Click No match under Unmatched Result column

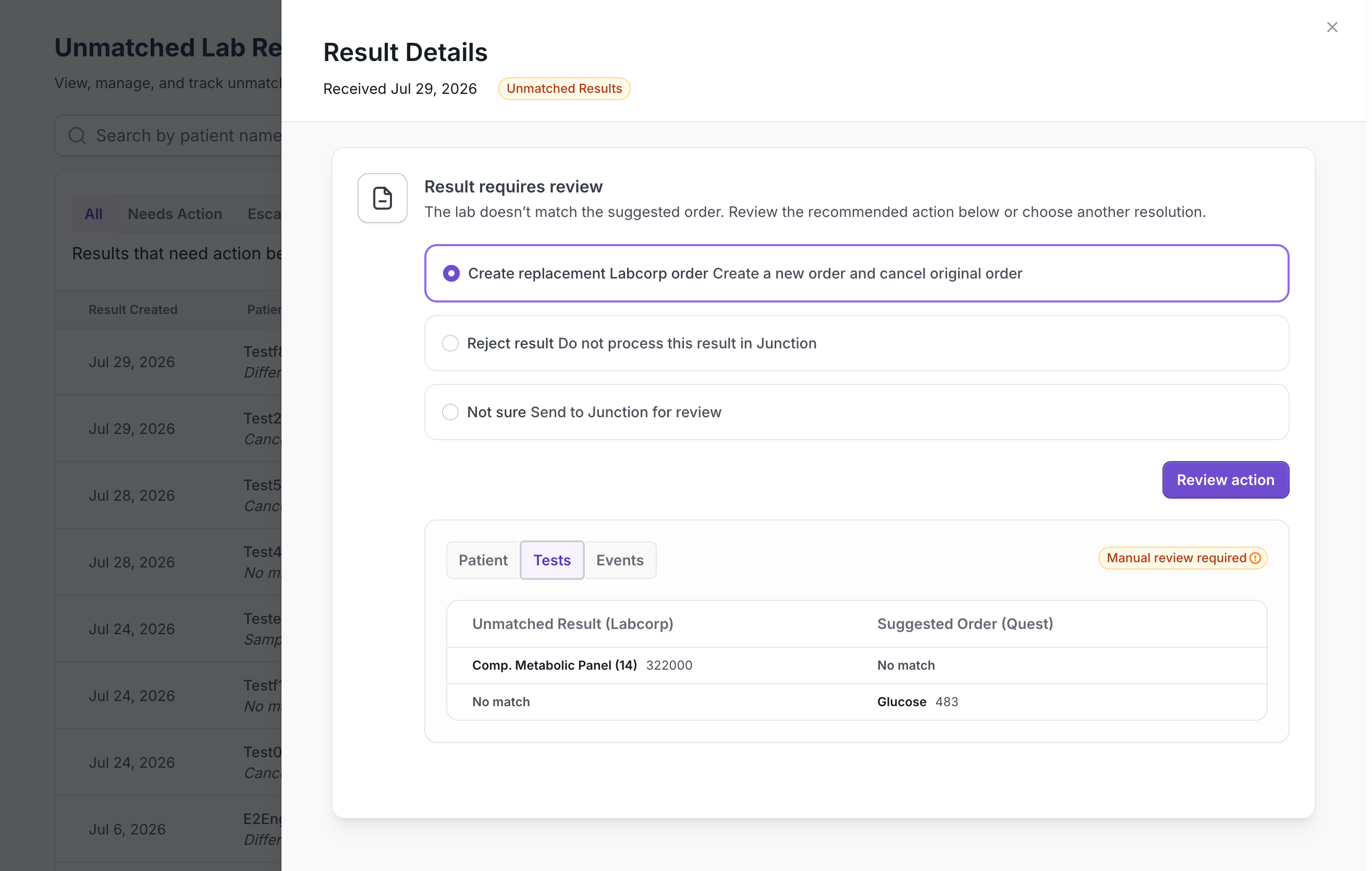[x=501, y=701]
